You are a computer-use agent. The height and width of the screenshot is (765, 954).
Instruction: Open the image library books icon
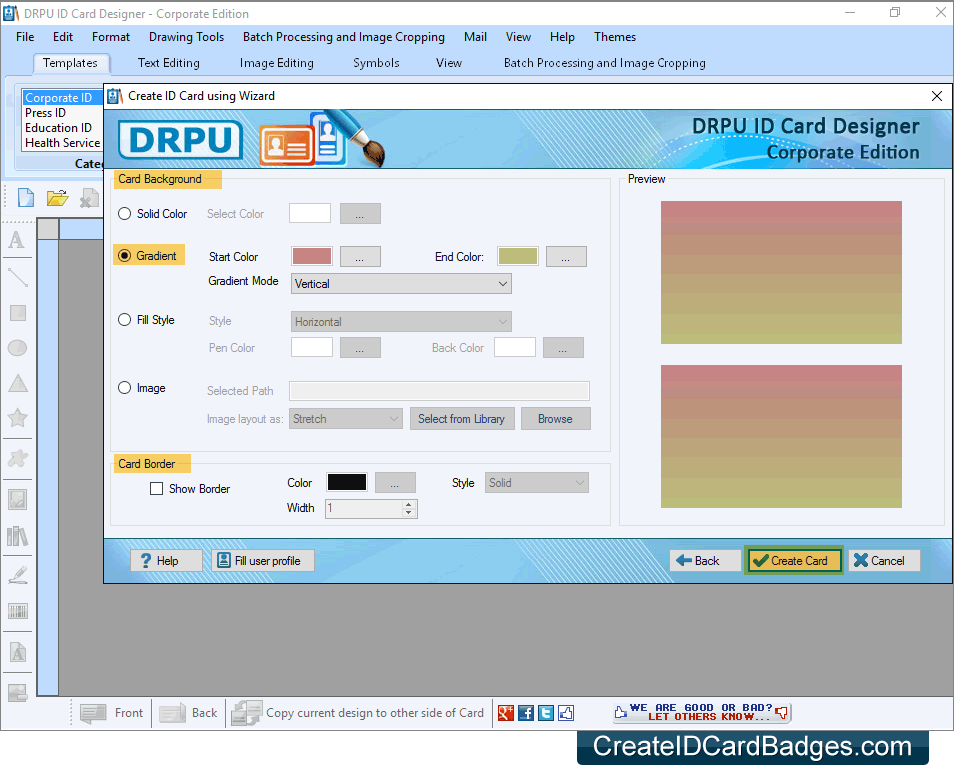coord(18,536)
